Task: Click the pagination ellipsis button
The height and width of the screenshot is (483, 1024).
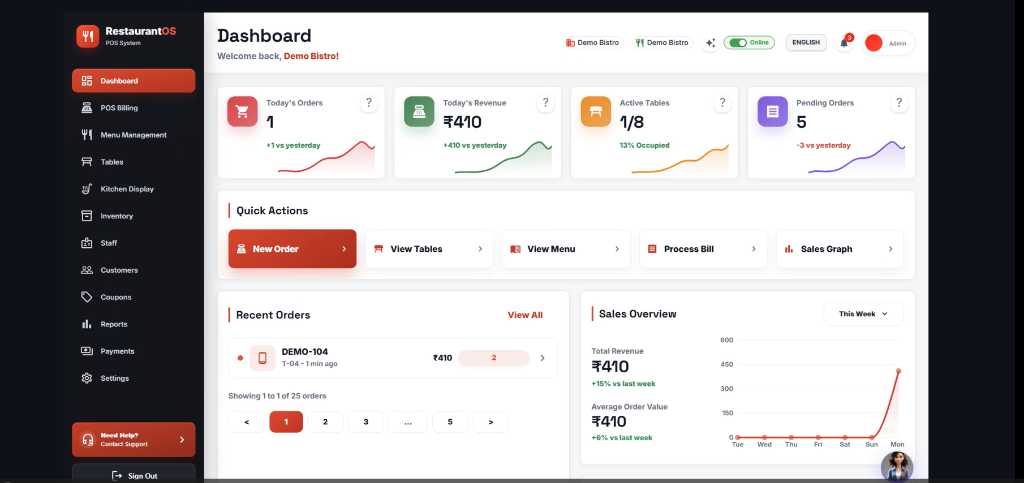Action: point(408,422)
